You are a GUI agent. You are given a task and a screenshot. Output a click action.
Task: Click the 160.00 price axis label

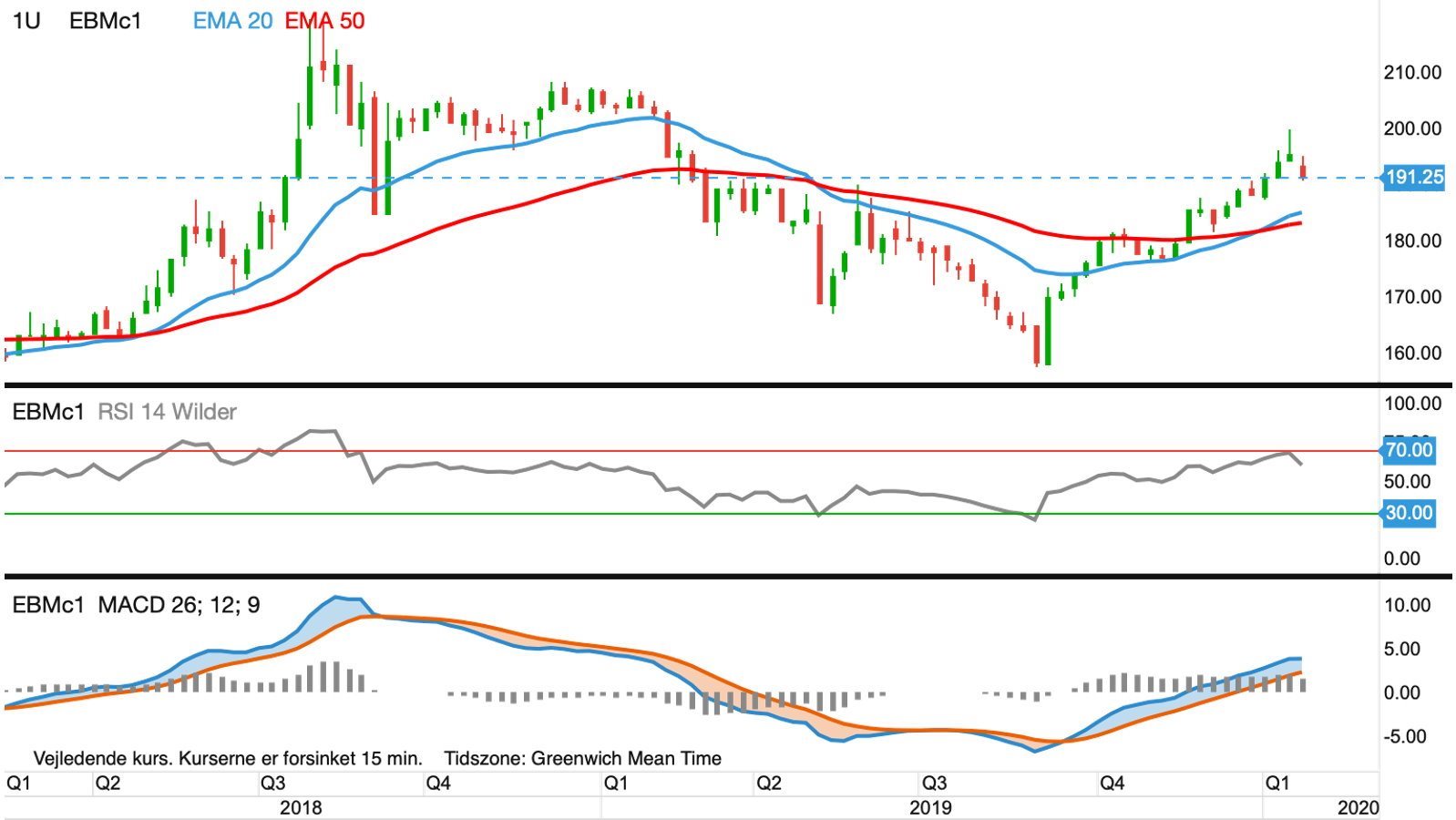point(1412,353)
